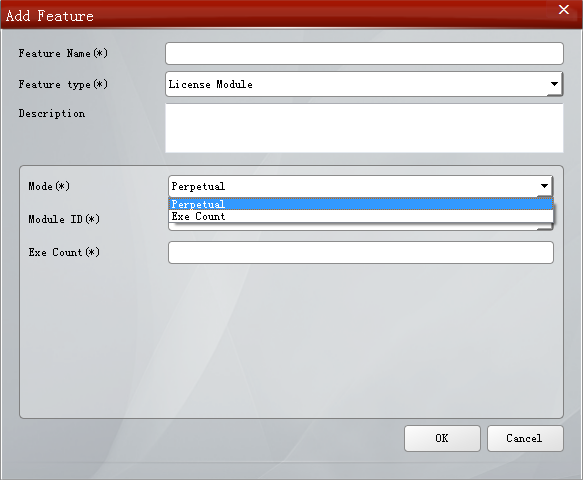
Task: Click the Mode(*) label
Action: click(x=49, y=186)
